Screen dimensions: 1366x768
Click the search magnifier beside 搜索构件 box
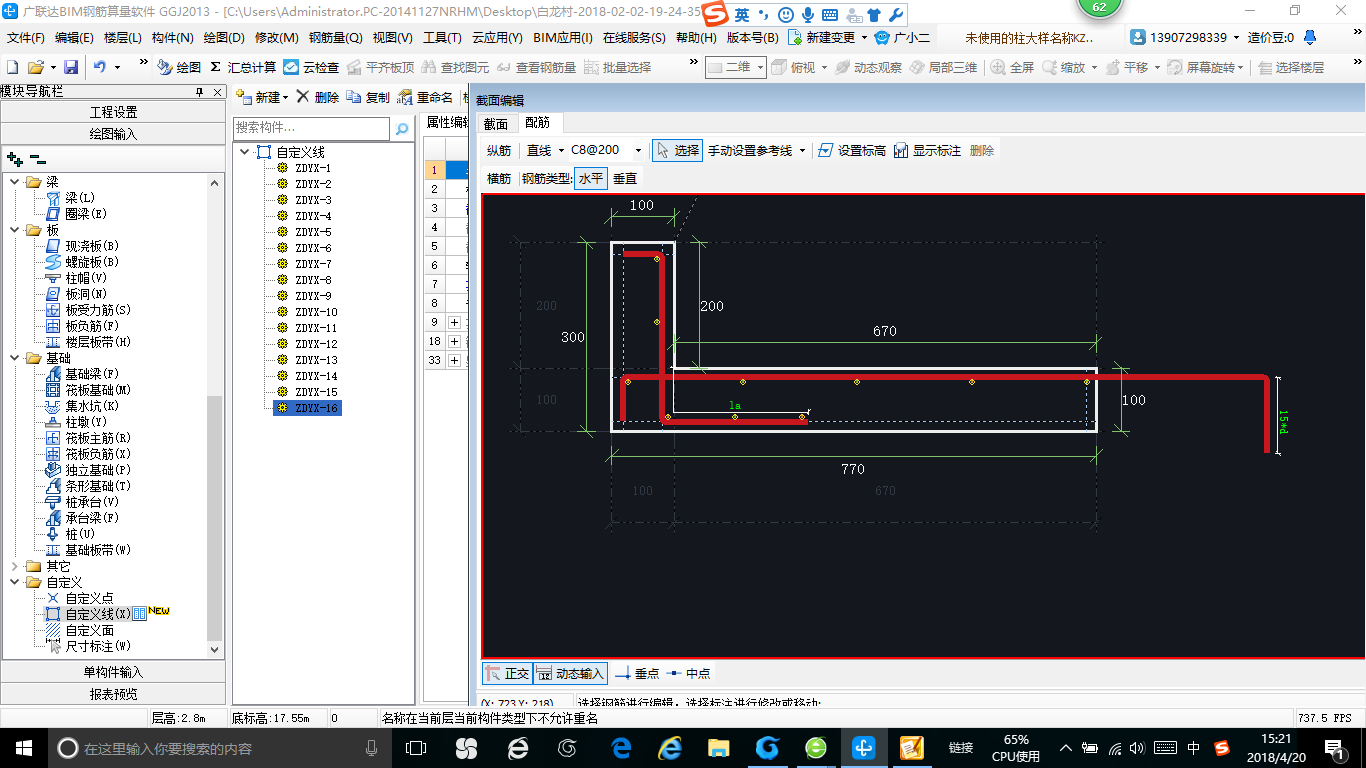[x=402, y=129]
